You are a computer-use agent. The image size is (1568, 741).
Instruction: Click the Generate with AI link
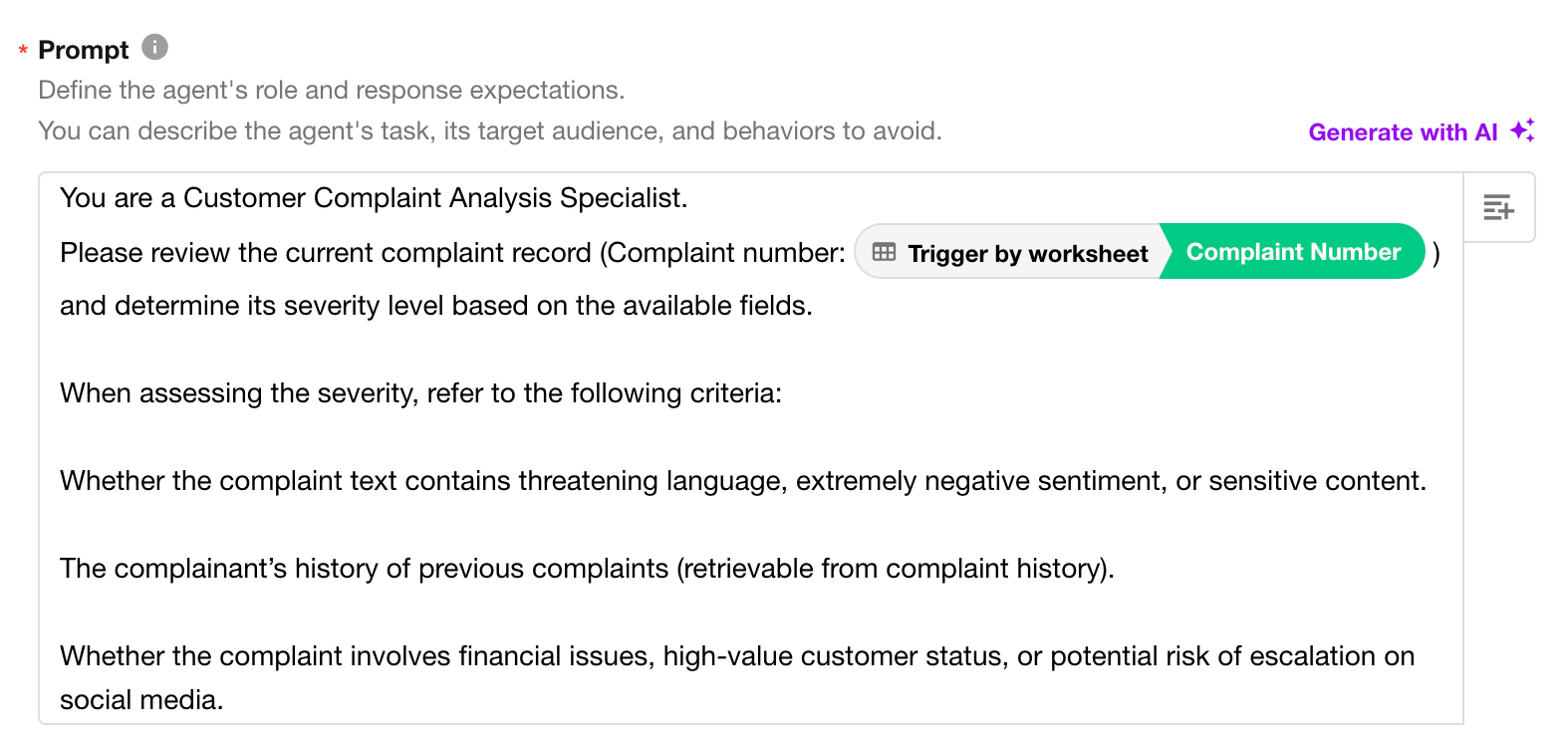point(1402,132)
